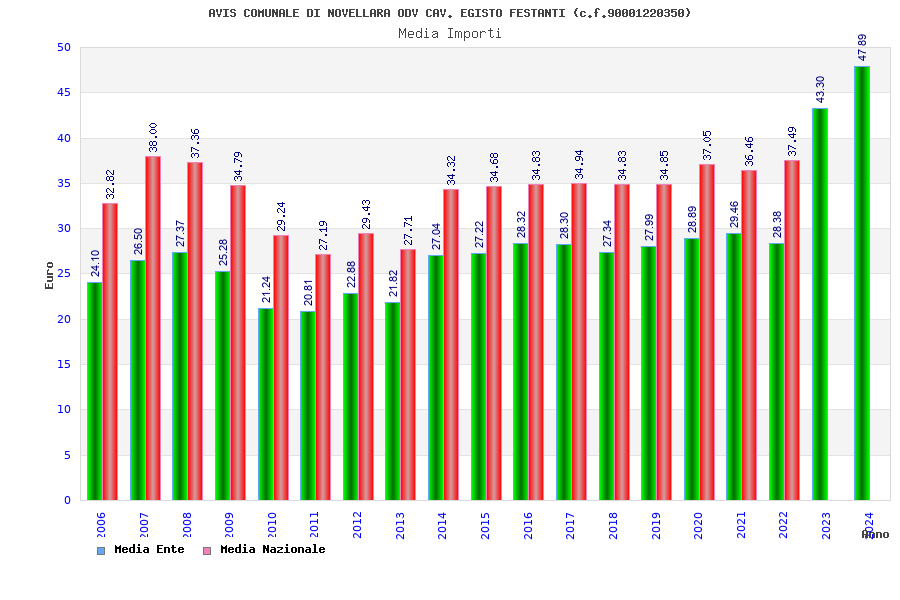Click the x-axis year label 2023
Image resolution: width=900 pixels, height=600 pixels.
pyautogui.click(x=826, y=525)
